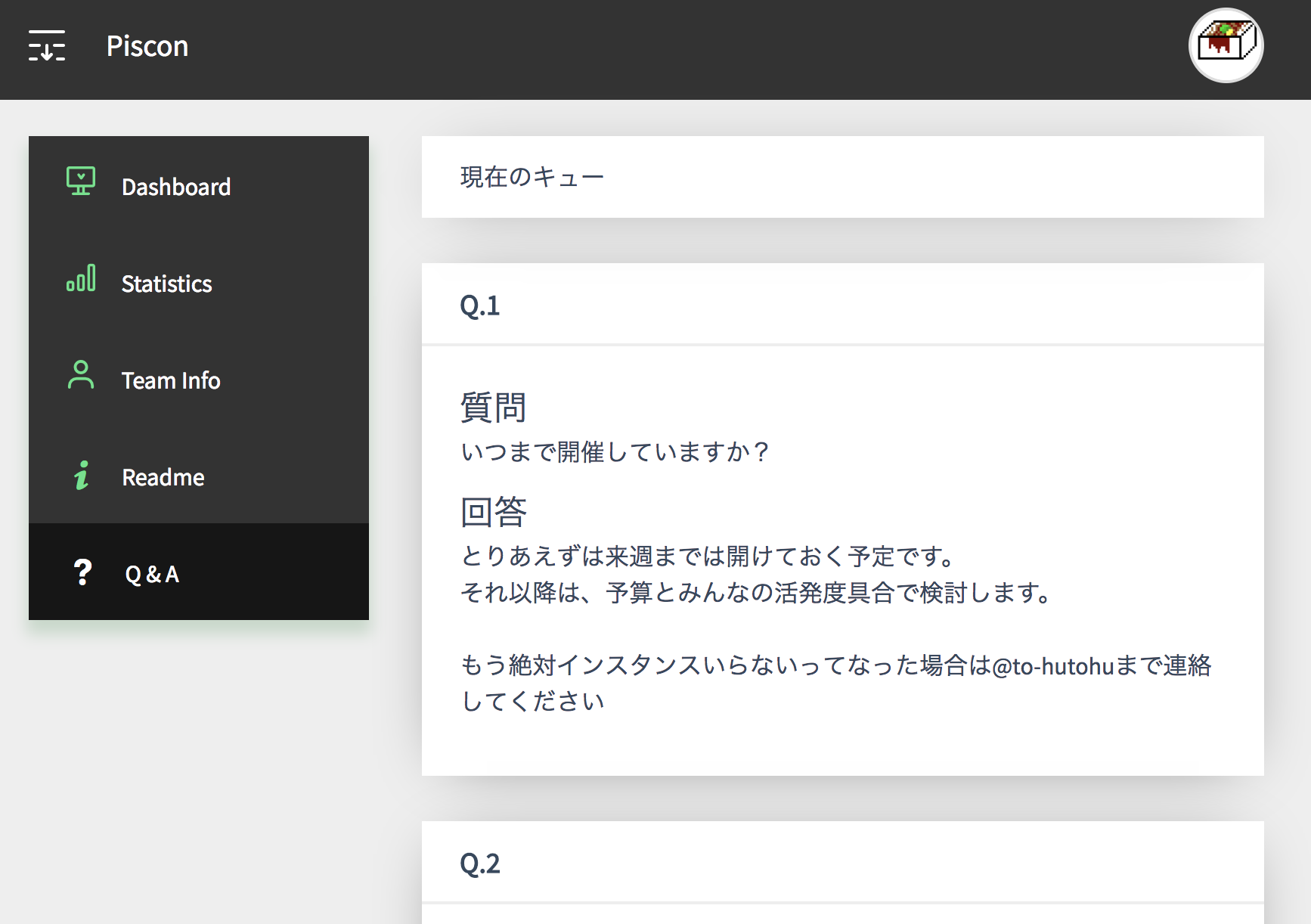Open the Readme text link in sidebar
Screen dimensions: 1311x924
tap(163, 477)
